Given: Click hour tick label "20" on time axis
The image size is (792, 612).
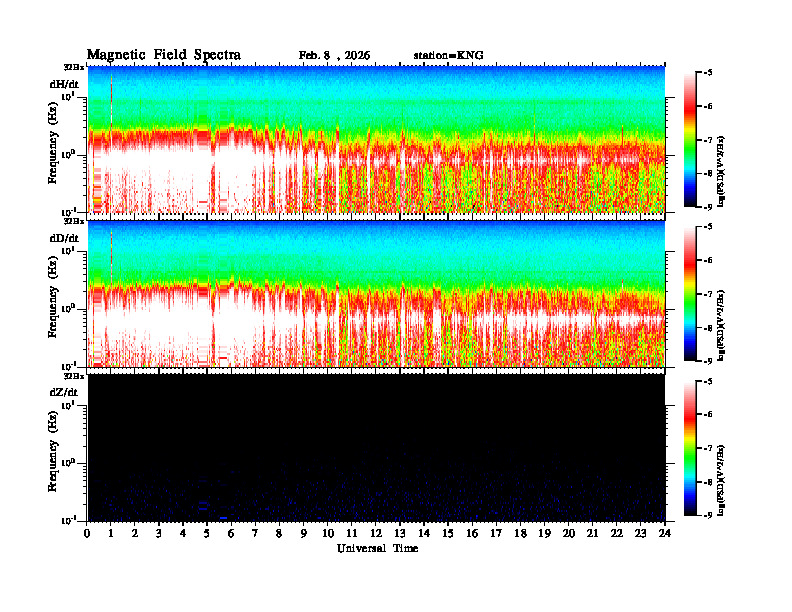Looking at the screenshot, I should (569, 534).
